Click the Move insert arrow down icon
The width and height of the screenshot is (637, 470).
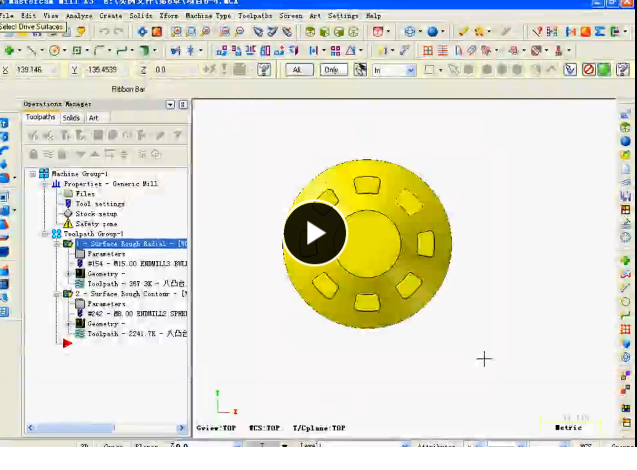(80, 154)
